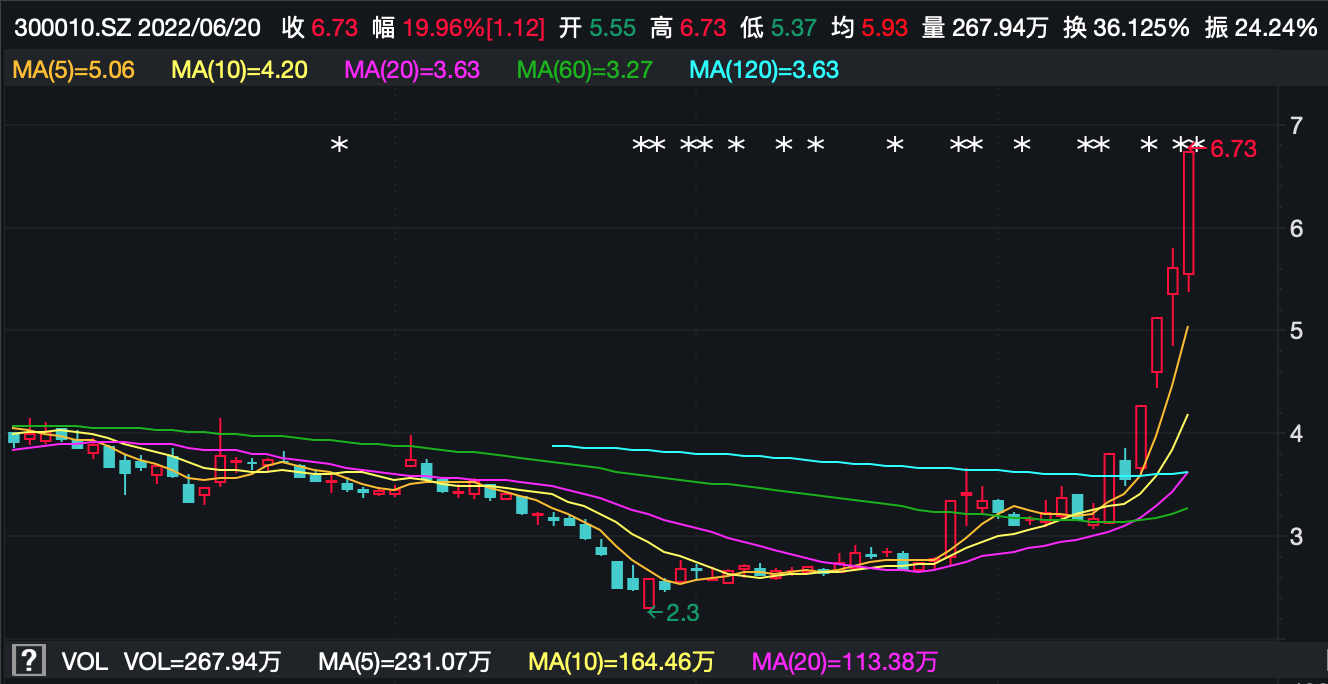The image size is (1328, 684).
Task: Toggle the orange MA(5)=5.06 average line label
Action: [x=73, y=70]
